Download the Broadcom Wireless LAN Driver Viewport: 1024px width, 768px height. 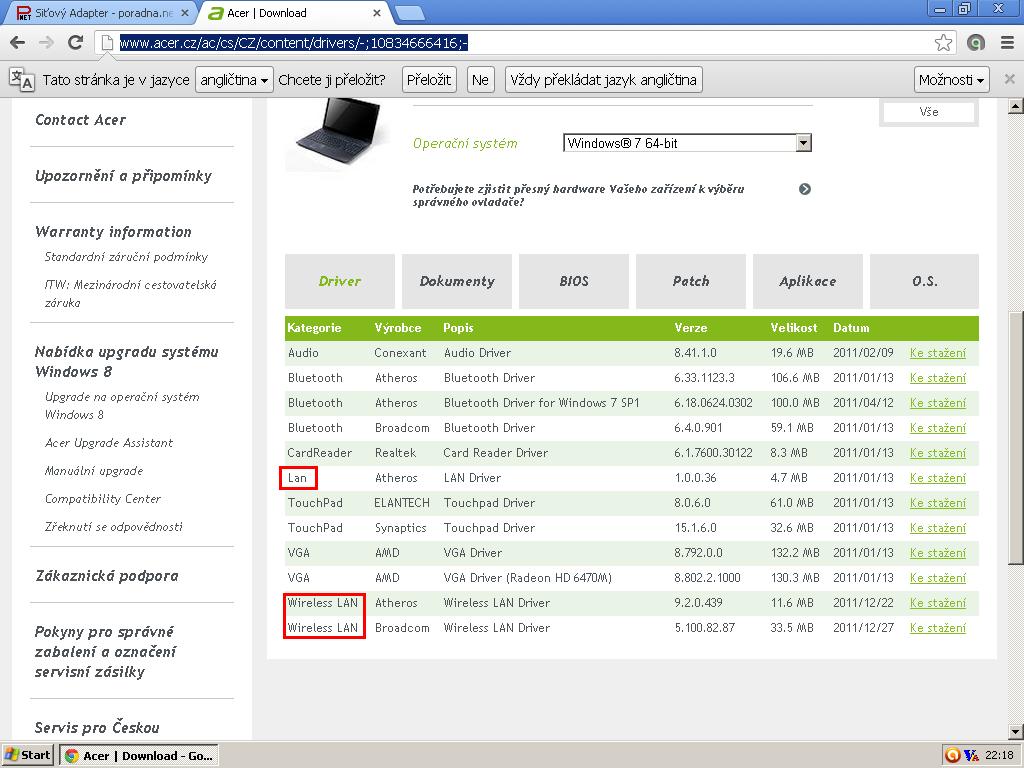(x=937, y=628)
